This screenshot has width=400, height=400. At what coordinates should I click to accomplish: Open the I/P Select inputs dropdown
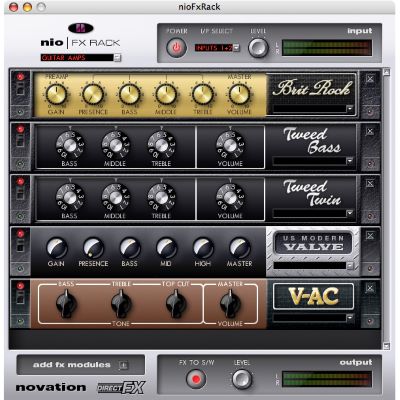pos(217,48)
